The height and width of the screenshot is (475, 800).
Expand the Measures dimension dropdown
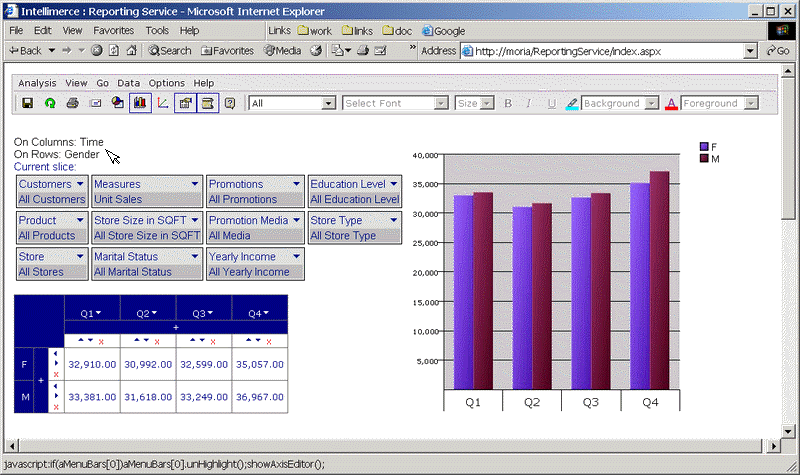pos(195,184)
